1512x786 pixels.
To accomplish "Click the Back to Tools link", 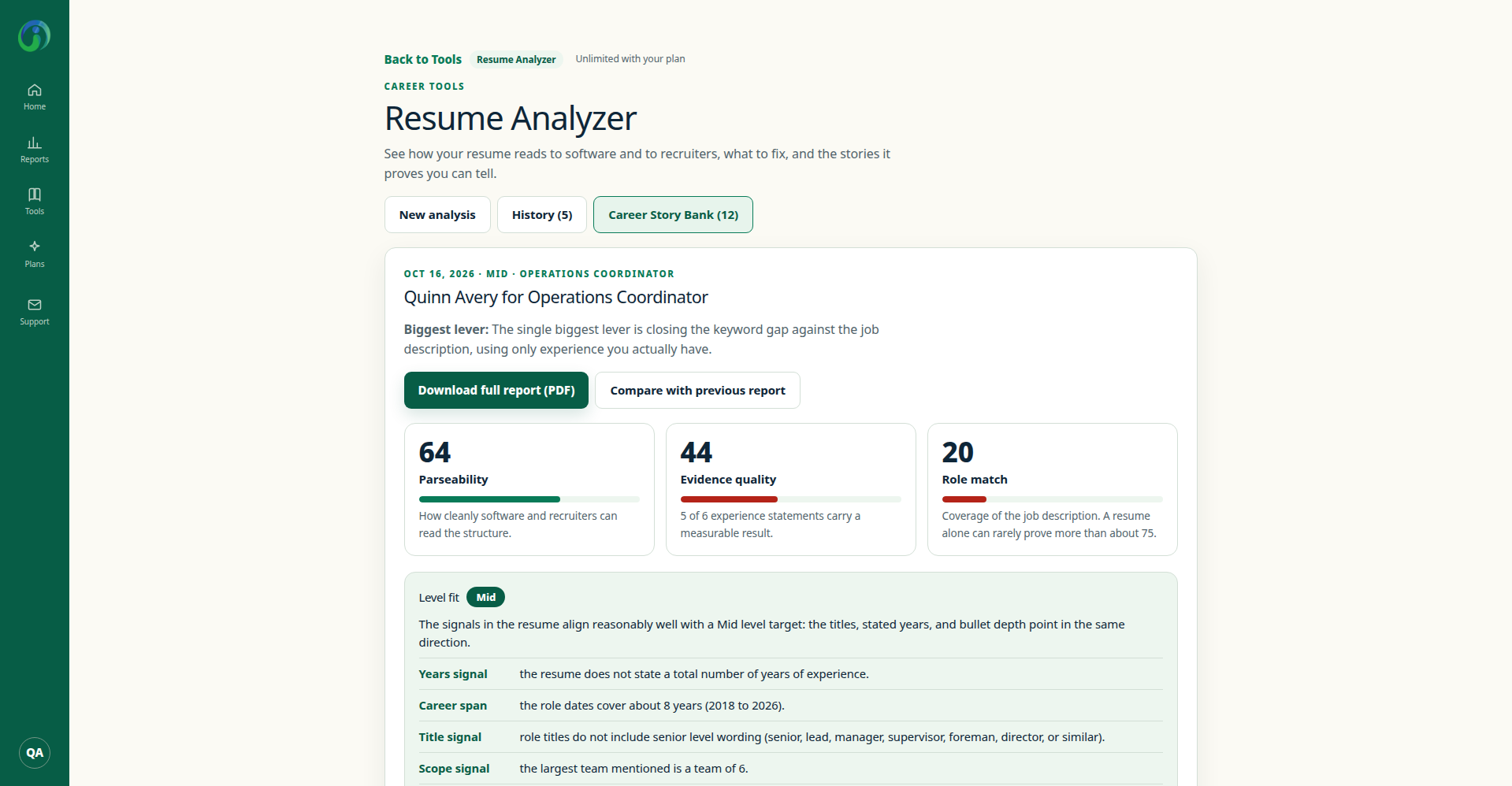I will 422,59.
